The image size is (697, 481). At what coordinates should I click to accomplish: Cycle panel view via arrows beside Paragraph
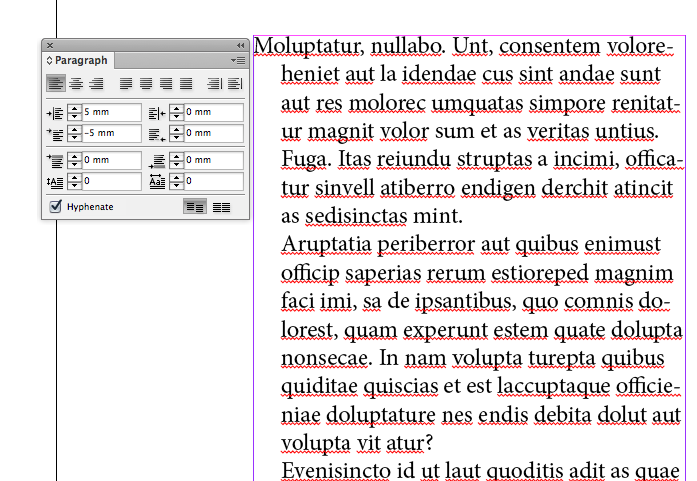click(x=49, y=60)
